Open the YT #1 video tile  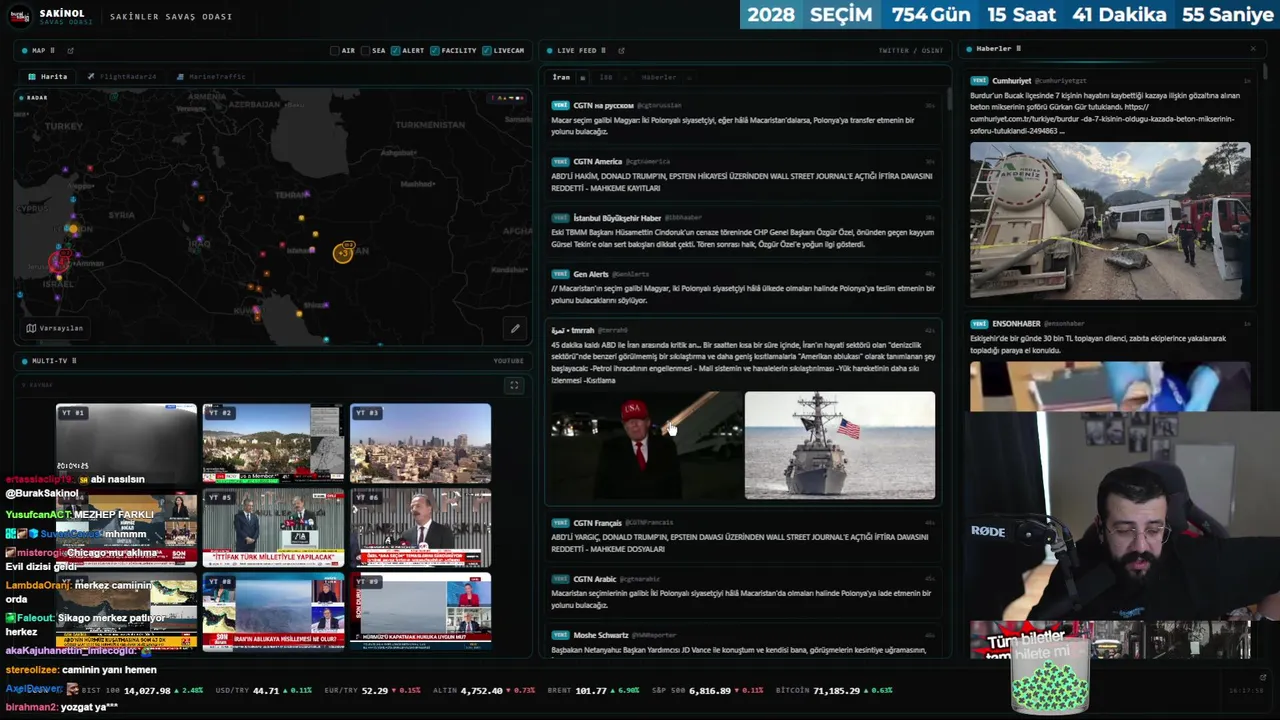coord(126,443)
